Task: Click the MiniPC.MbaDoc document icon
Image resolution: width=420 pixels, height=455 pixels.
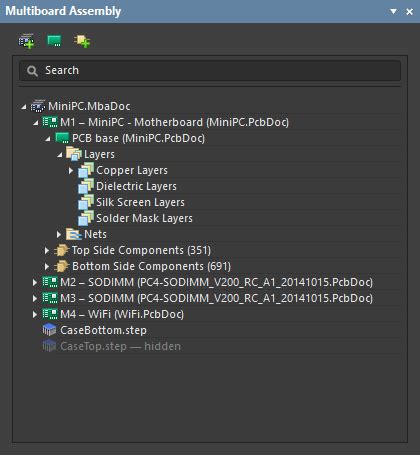Action: [38, 106]
